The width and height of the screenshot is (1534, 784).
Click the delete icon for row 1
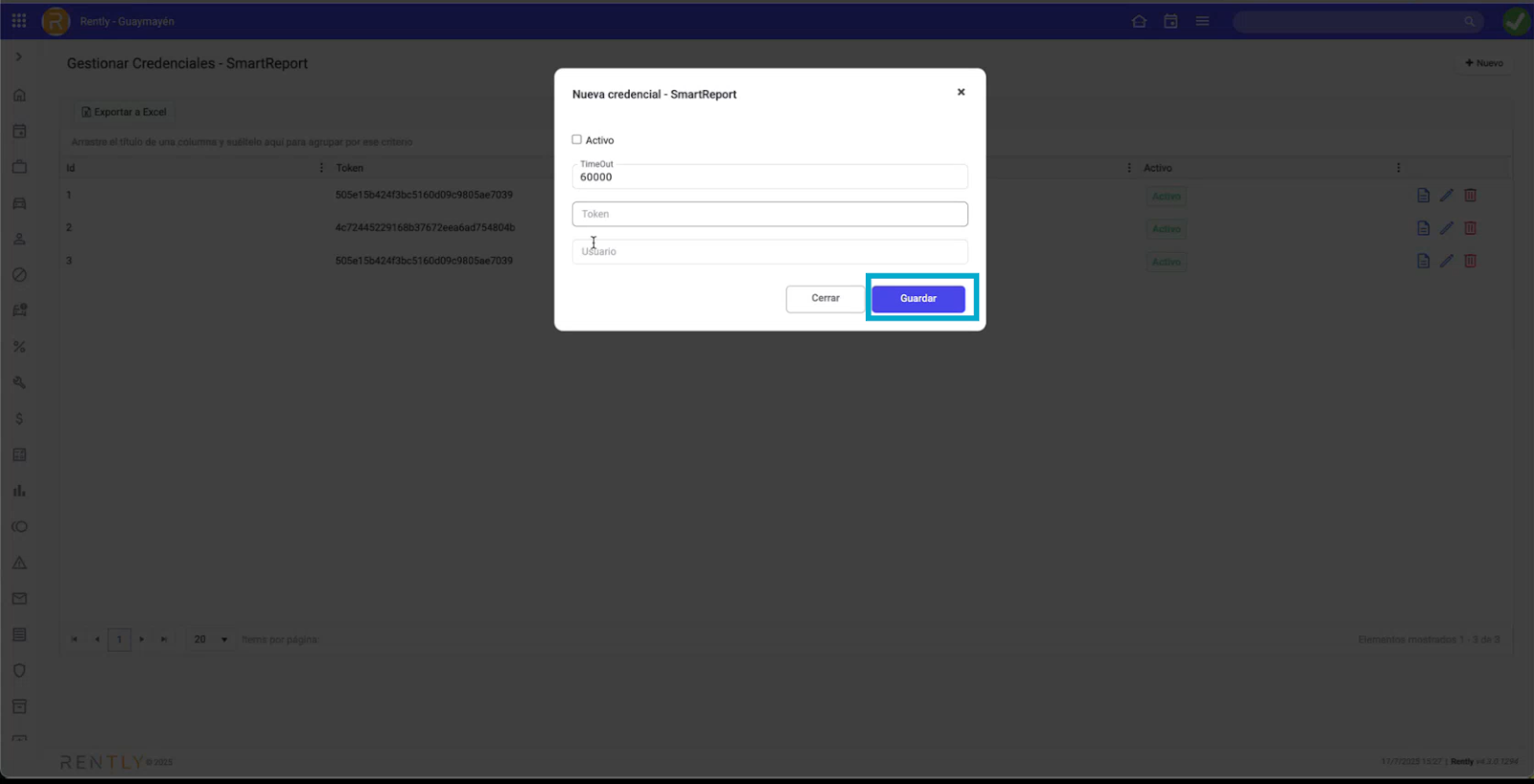click(1470, 196)
